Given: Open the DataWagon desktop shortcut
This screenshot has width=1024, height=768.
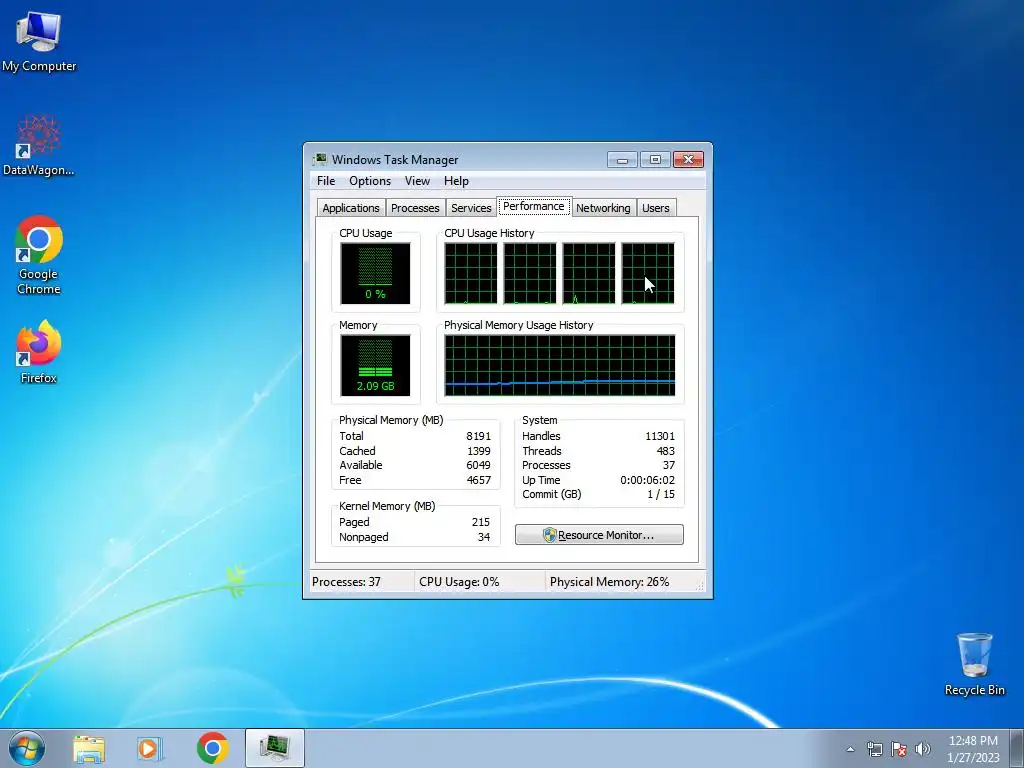Looking at the screenshot, I should 39,145.
